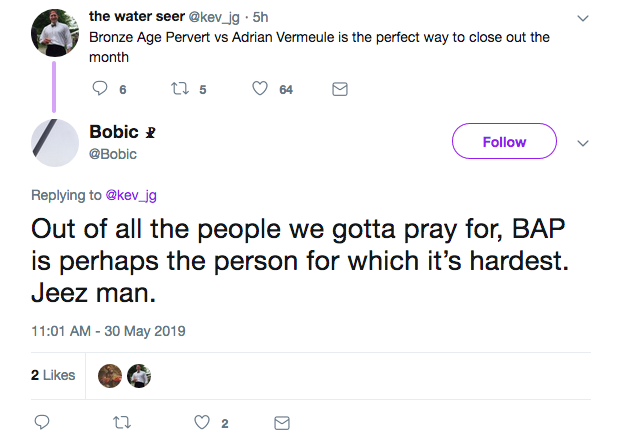Open the water seer's profile picture
Image resolution: width=624 pixels, height=441 pixels.
click(56, 34)
